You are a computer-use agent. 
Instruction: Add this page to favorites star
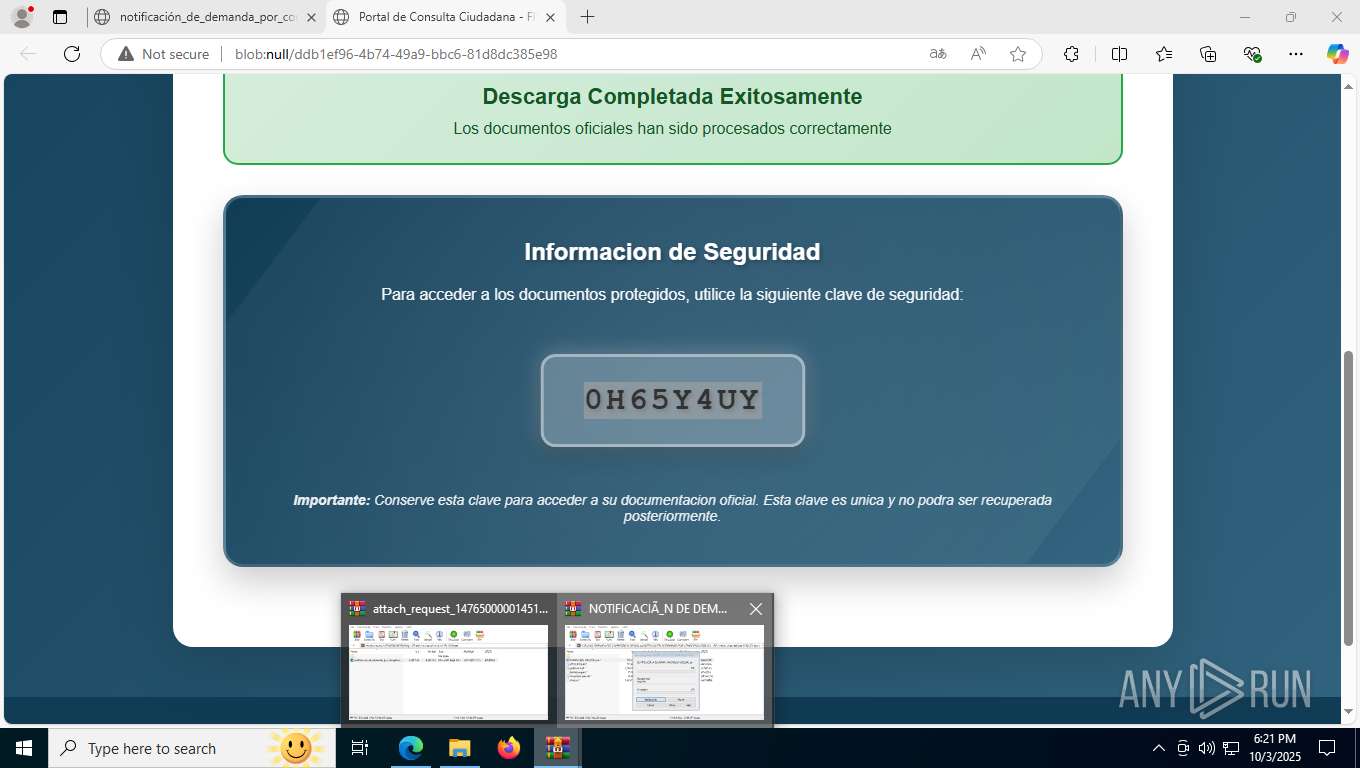click(1018, 54)
